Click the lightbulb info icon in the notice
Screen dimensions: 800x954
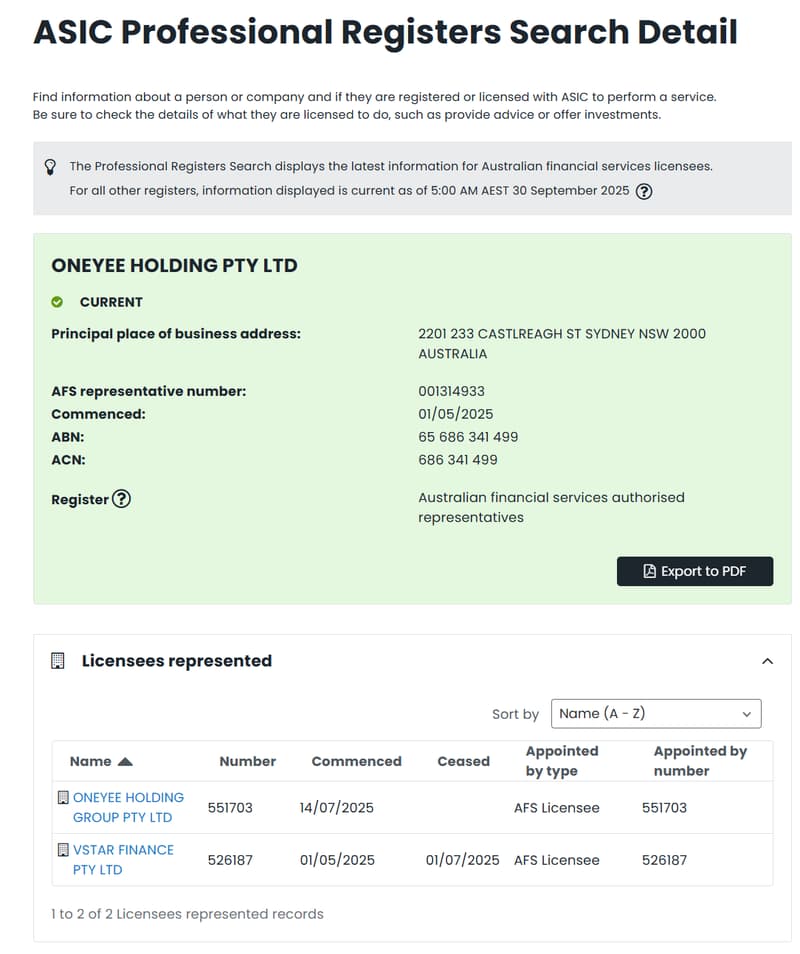coord(50,167)
